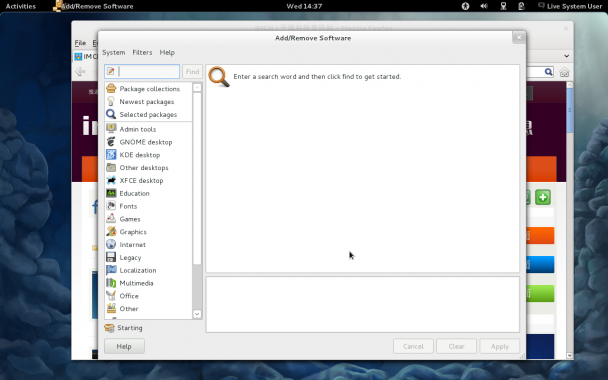Image resolution: width=608 pixels, height=380 pixels.
Task: Click the accessibility icon in top bar
Action: pyautogui.click(x=465, y=6)
